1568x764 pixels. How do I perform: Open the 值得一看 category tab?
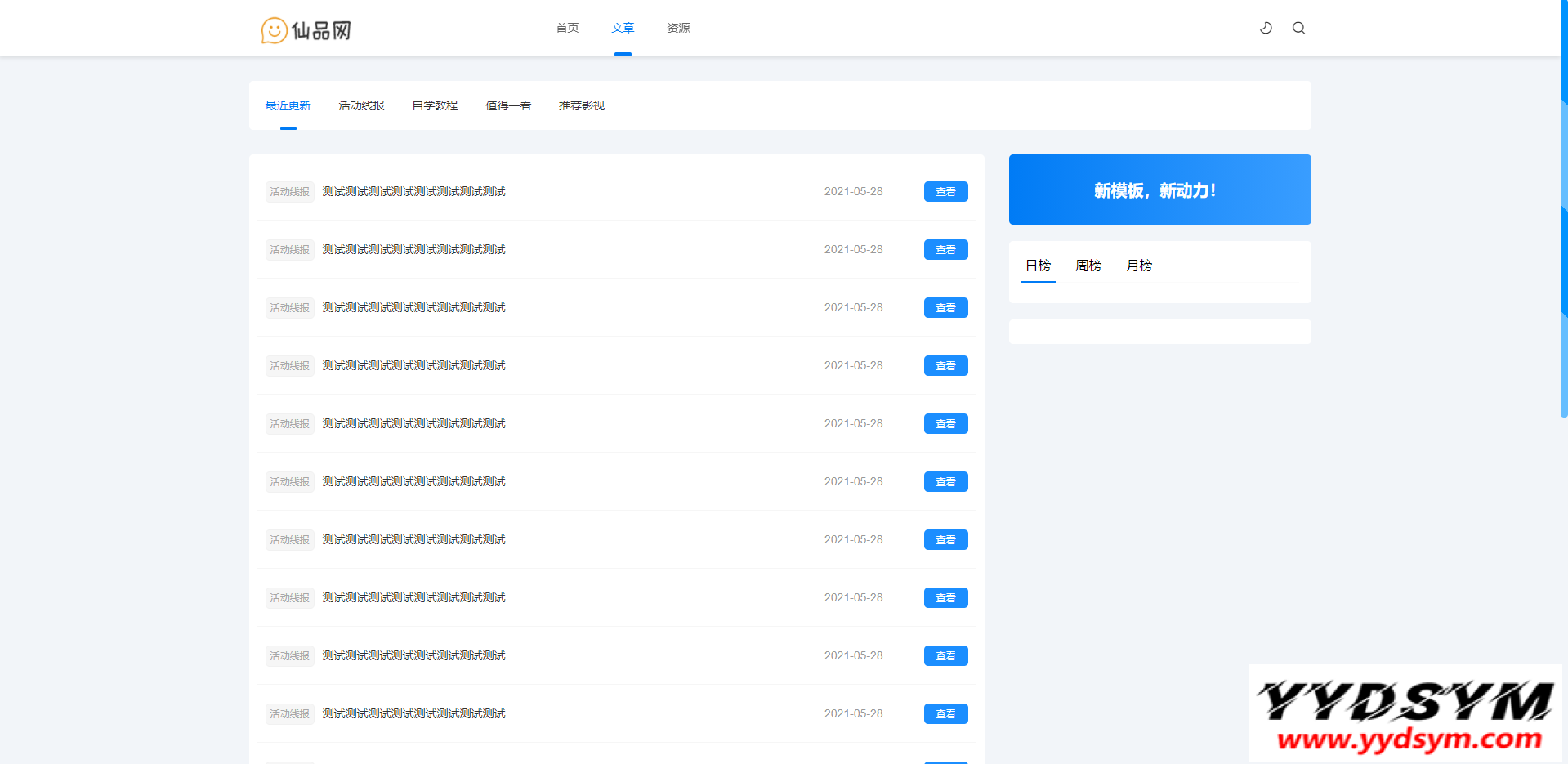click(x=508, y=105)
